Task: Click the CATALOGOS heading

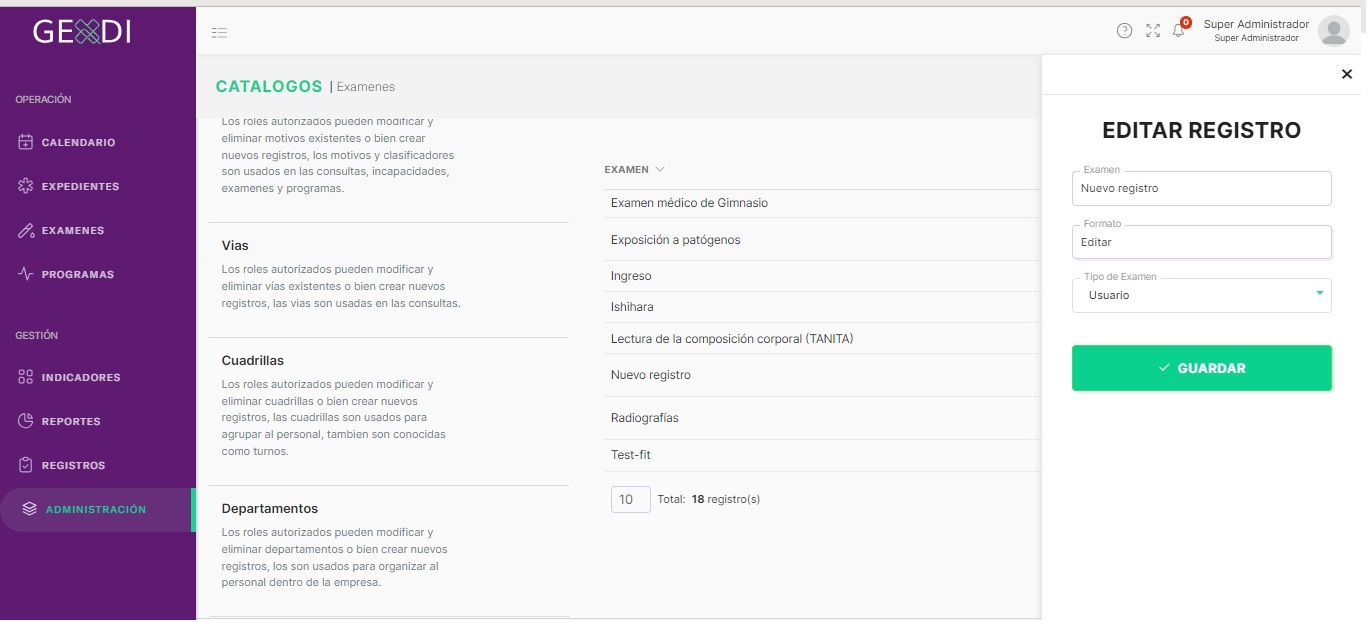Action: pyautogui.click(x=269, y=87)
